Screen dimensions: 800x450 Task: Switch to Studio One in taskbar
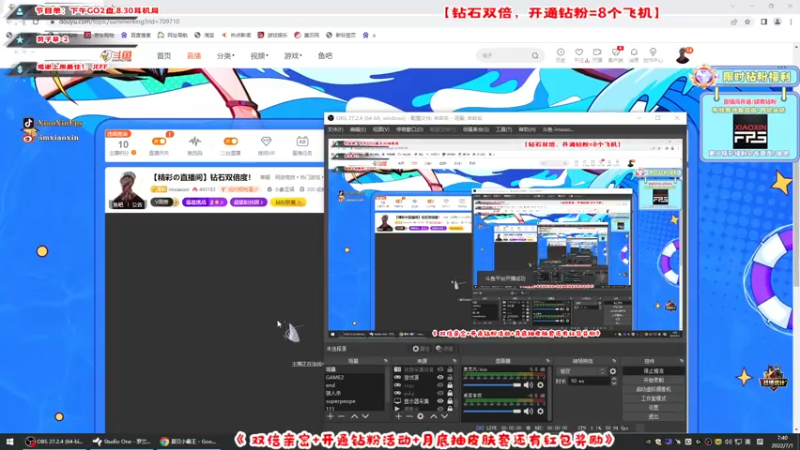(121, 442)
